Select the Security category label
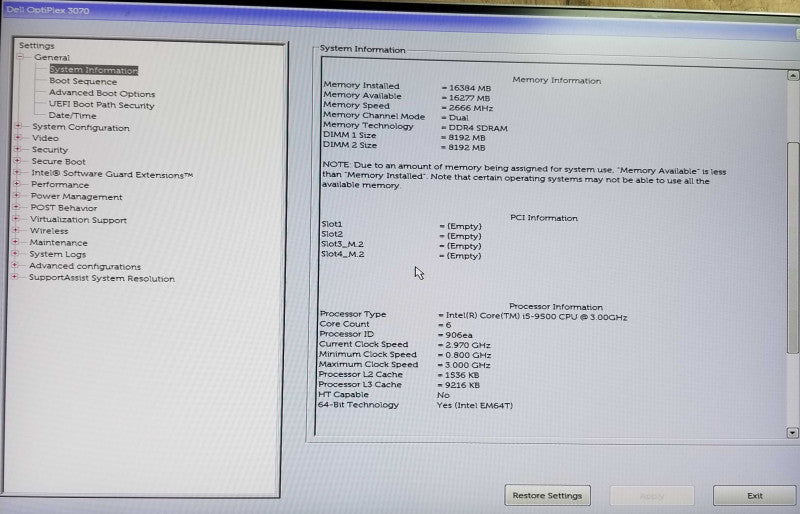The height and width of the screenshot is (514, 800). pos(49,150)
